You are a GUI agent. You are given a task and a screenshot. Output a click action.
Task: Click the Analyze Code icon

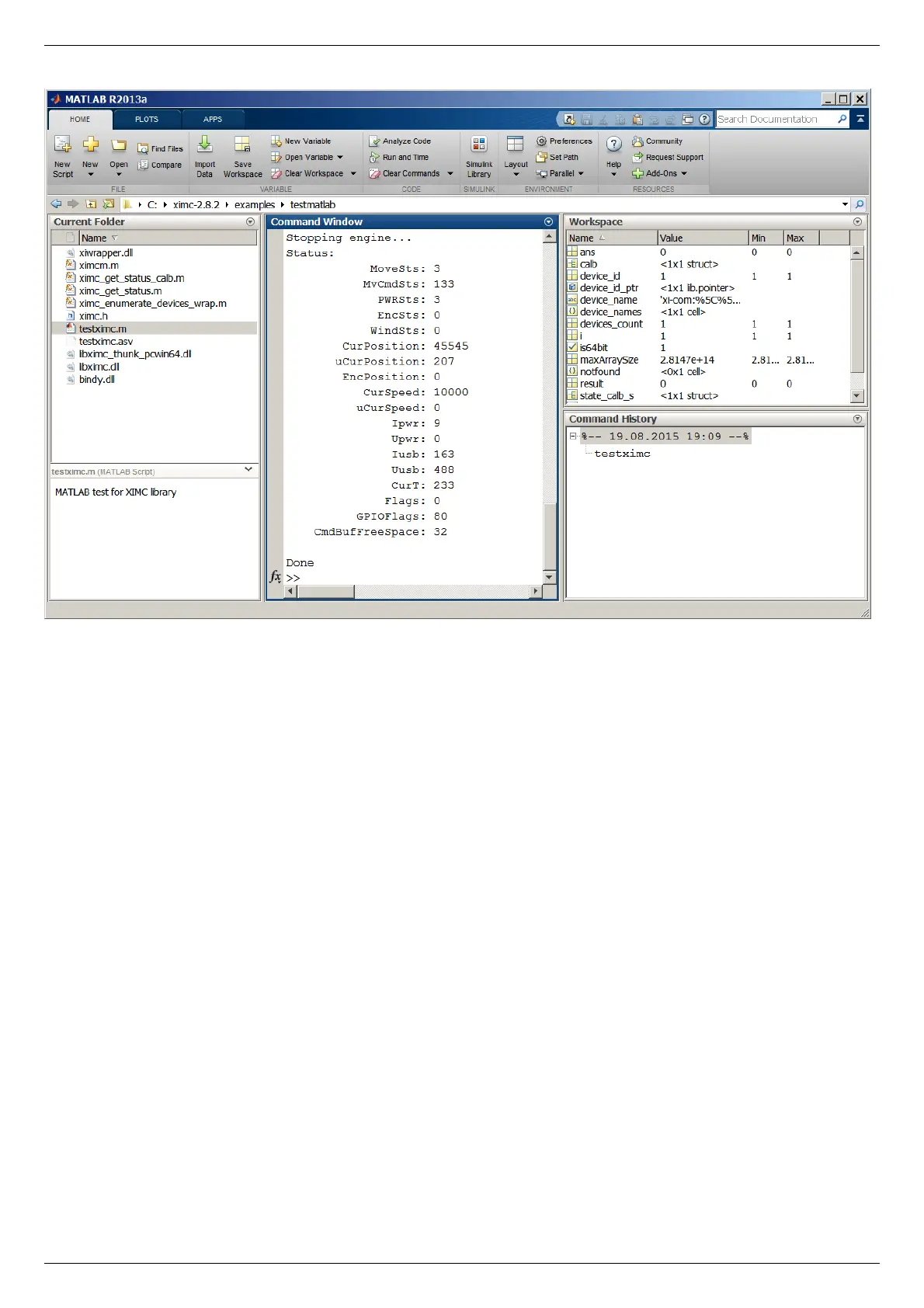[374, 141]
